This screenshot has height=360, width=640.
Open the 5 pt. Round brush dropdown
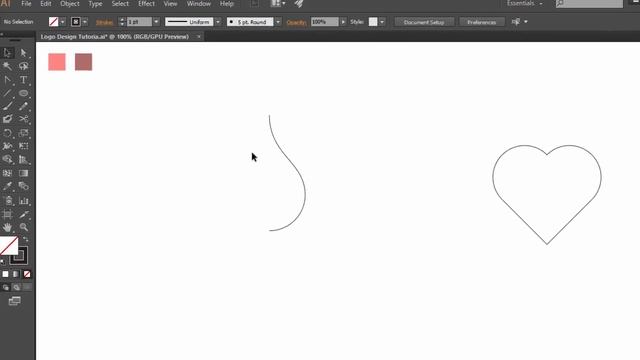(278, 22)
